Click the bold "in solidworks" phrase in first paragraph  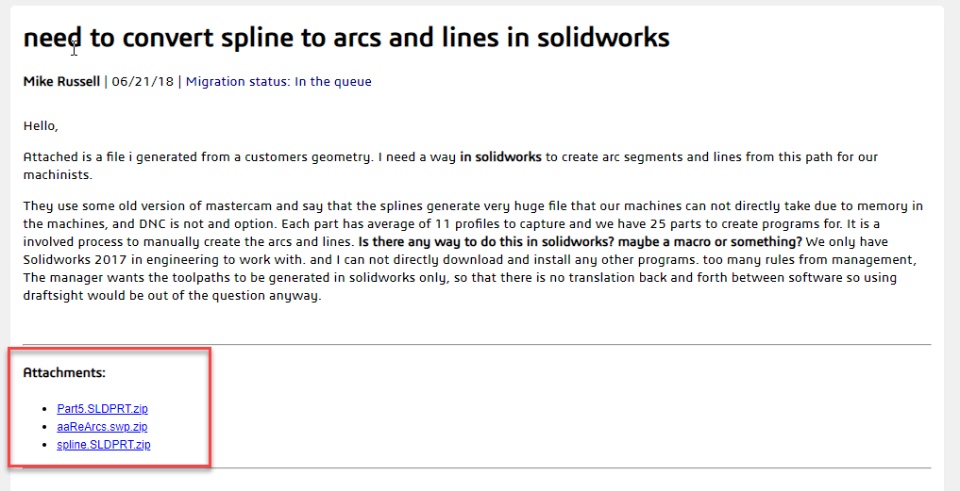point(500,157)
